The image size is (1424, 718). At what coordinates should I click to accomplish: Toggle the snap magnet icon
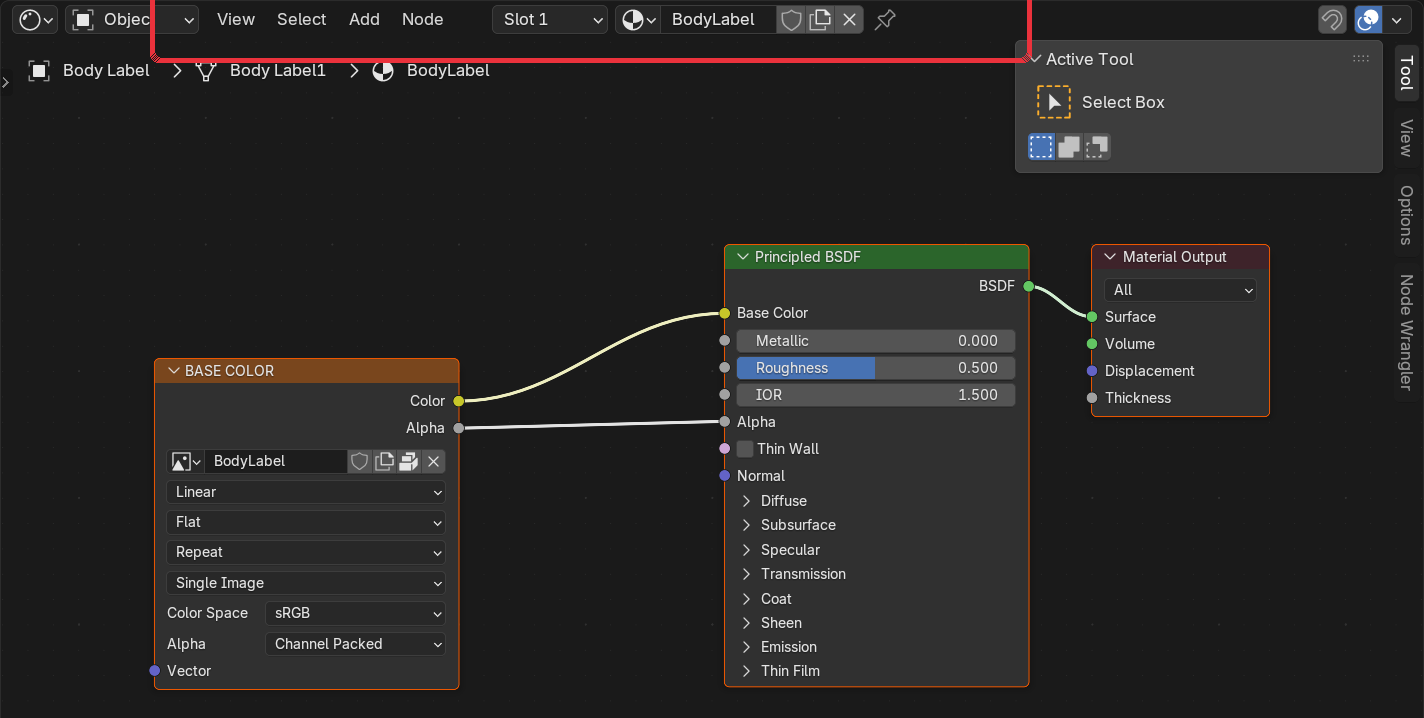[1332, 19]
